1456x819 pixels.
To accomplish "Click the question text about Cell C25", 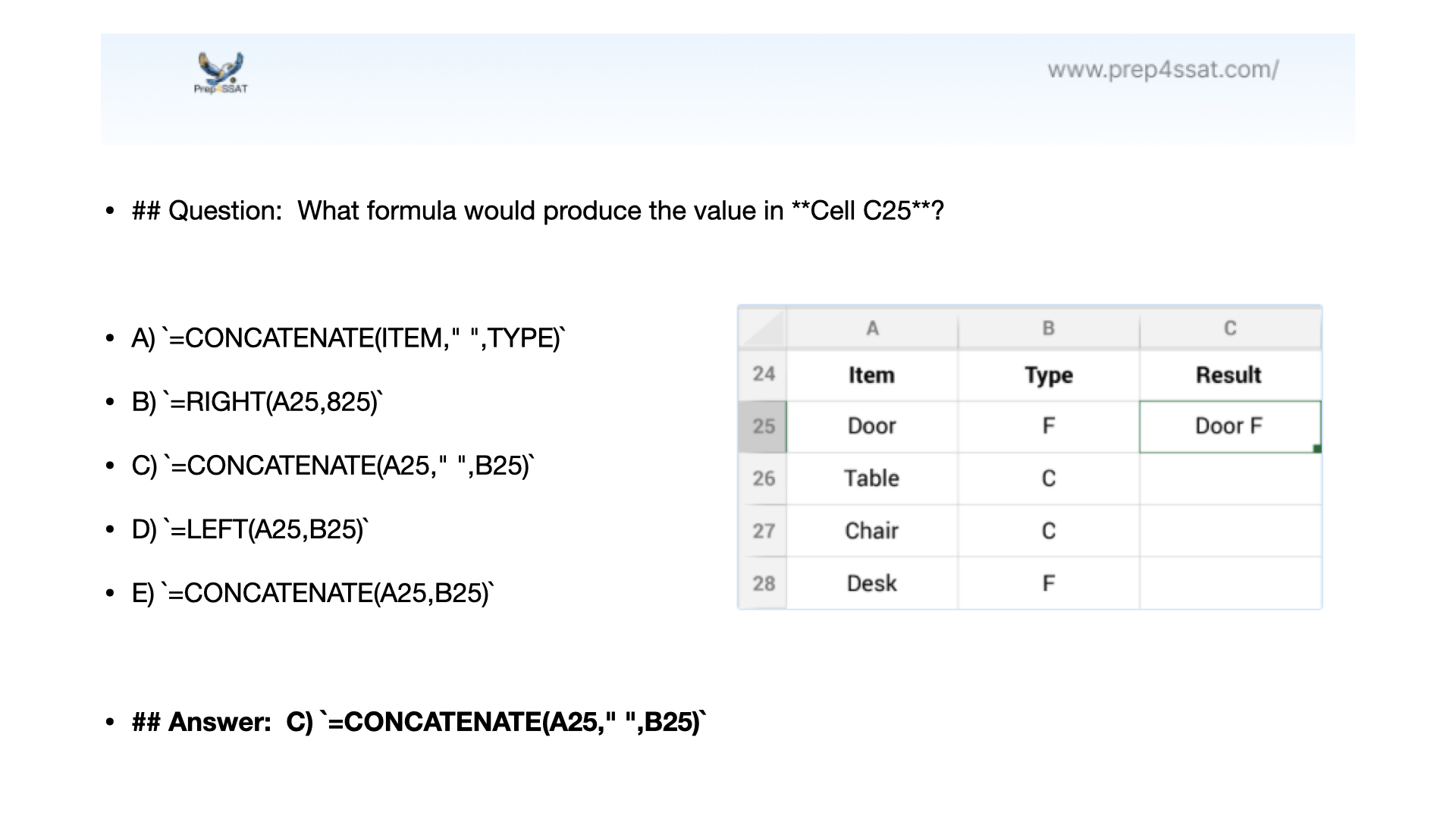I will click(538, 210).
